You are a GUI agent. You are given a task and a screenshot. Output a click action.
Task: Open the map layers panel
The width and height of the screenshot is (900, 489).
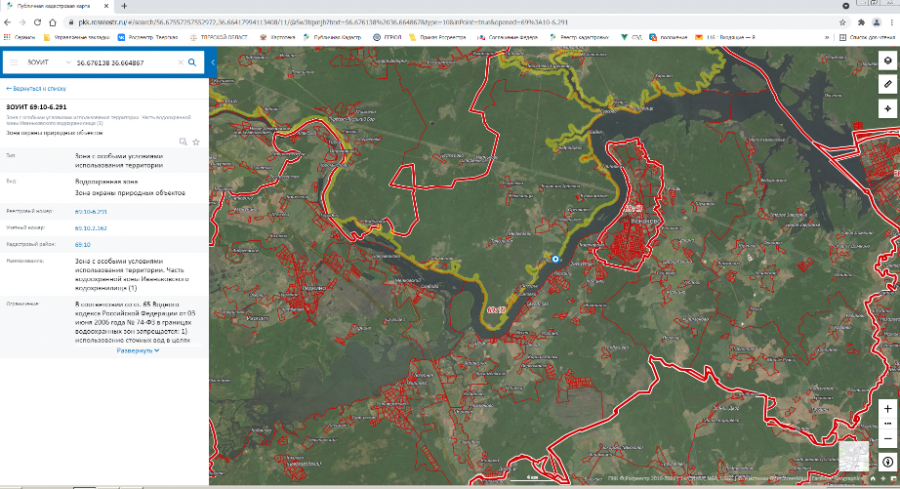pos(887,61)
